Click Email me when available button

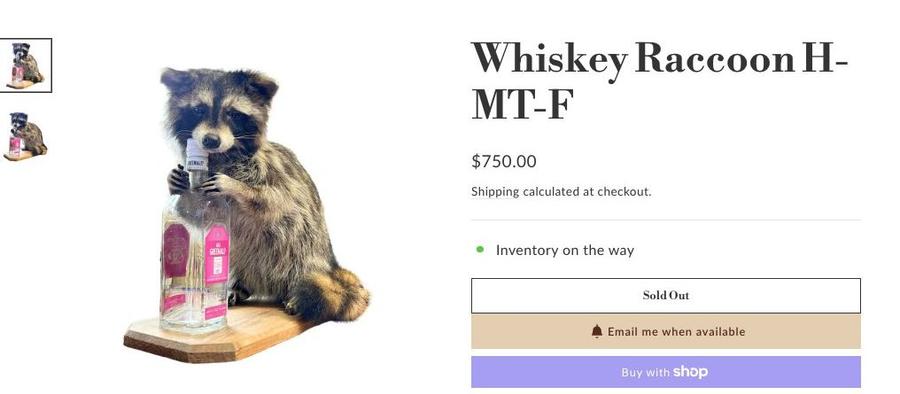tap(666, 331)
